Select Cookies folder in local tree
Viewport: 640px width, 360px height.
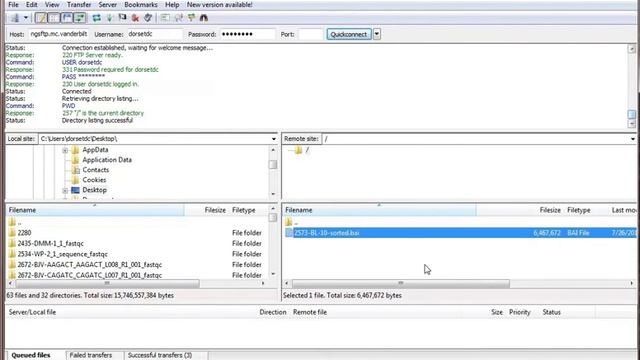pos(94,180)
